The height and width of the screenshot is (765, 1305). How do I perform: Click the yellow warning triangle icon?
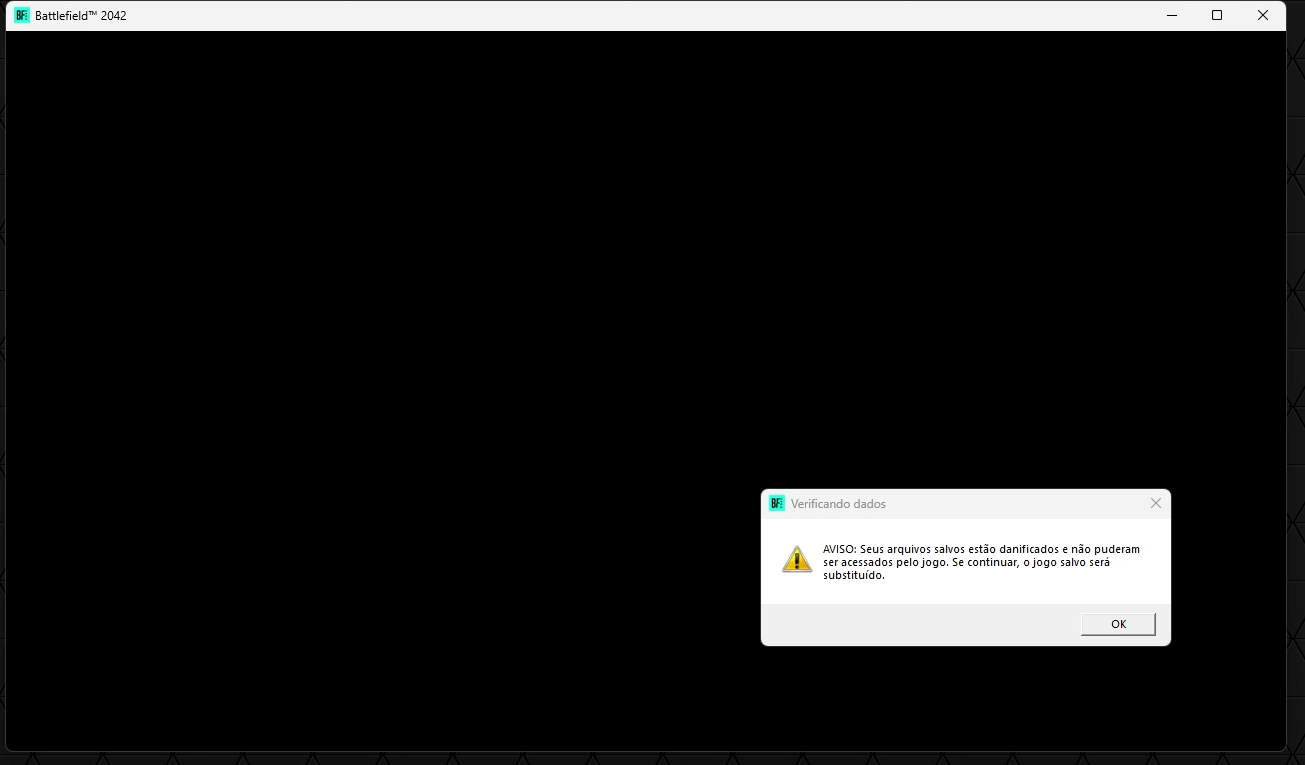[x=797, y=560]
